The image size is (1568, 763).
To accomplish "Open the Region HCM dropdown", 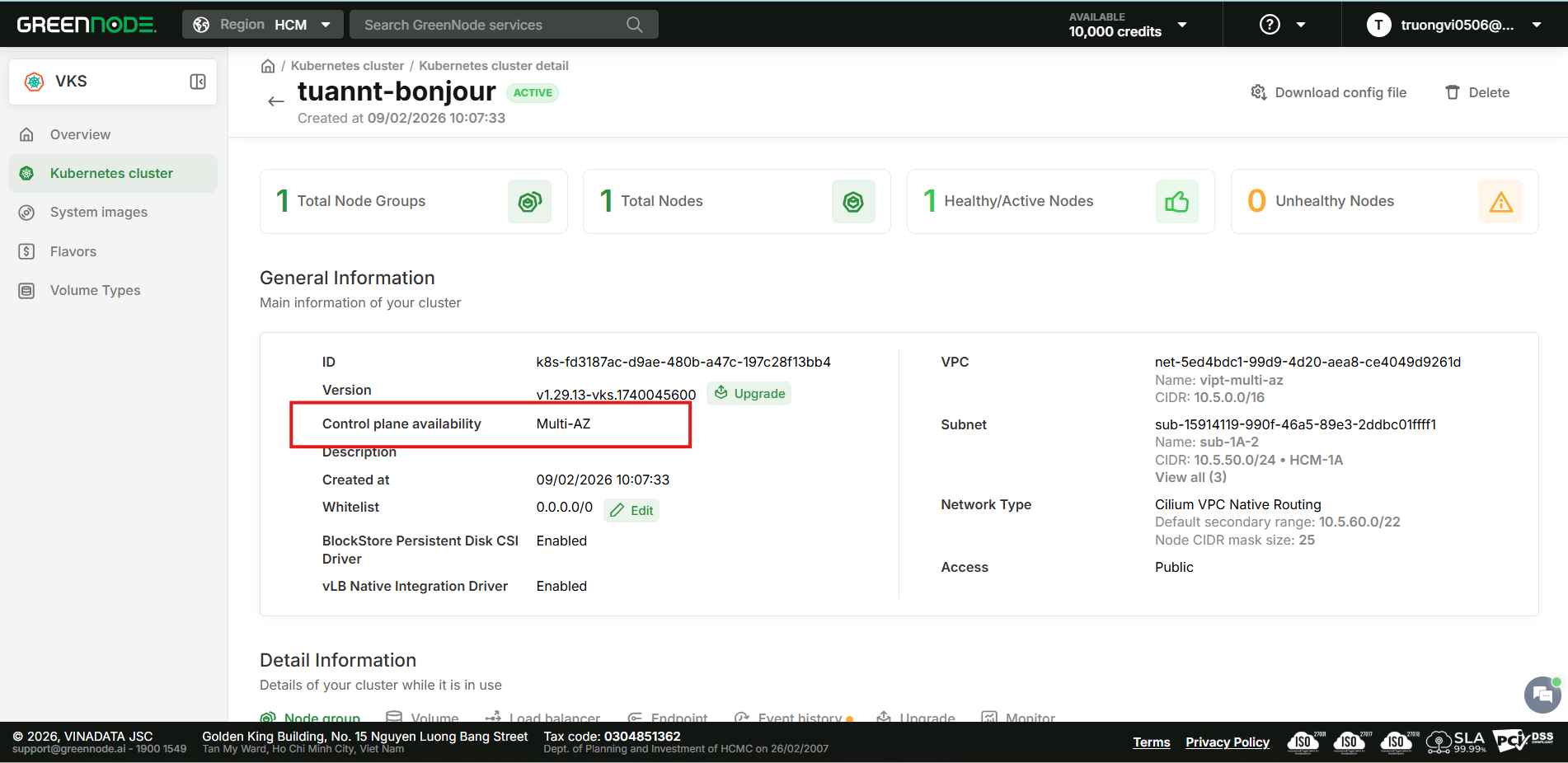I will click(x=262, y=25).
